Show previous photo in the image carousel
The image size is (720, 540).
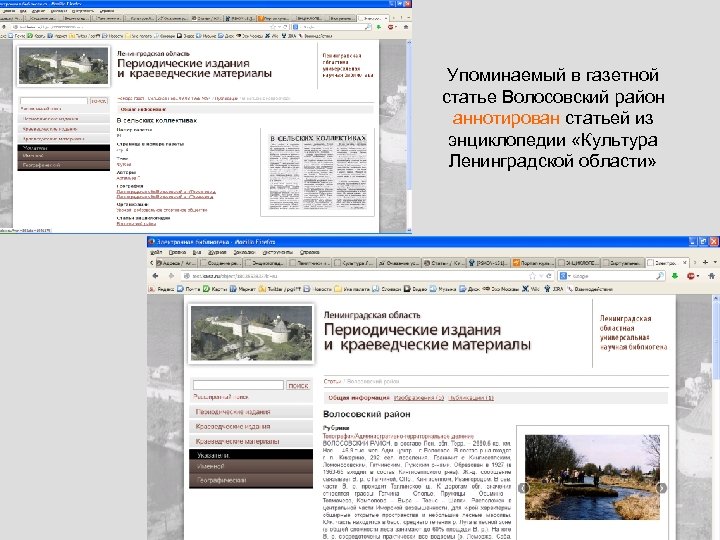pos(523,488)
